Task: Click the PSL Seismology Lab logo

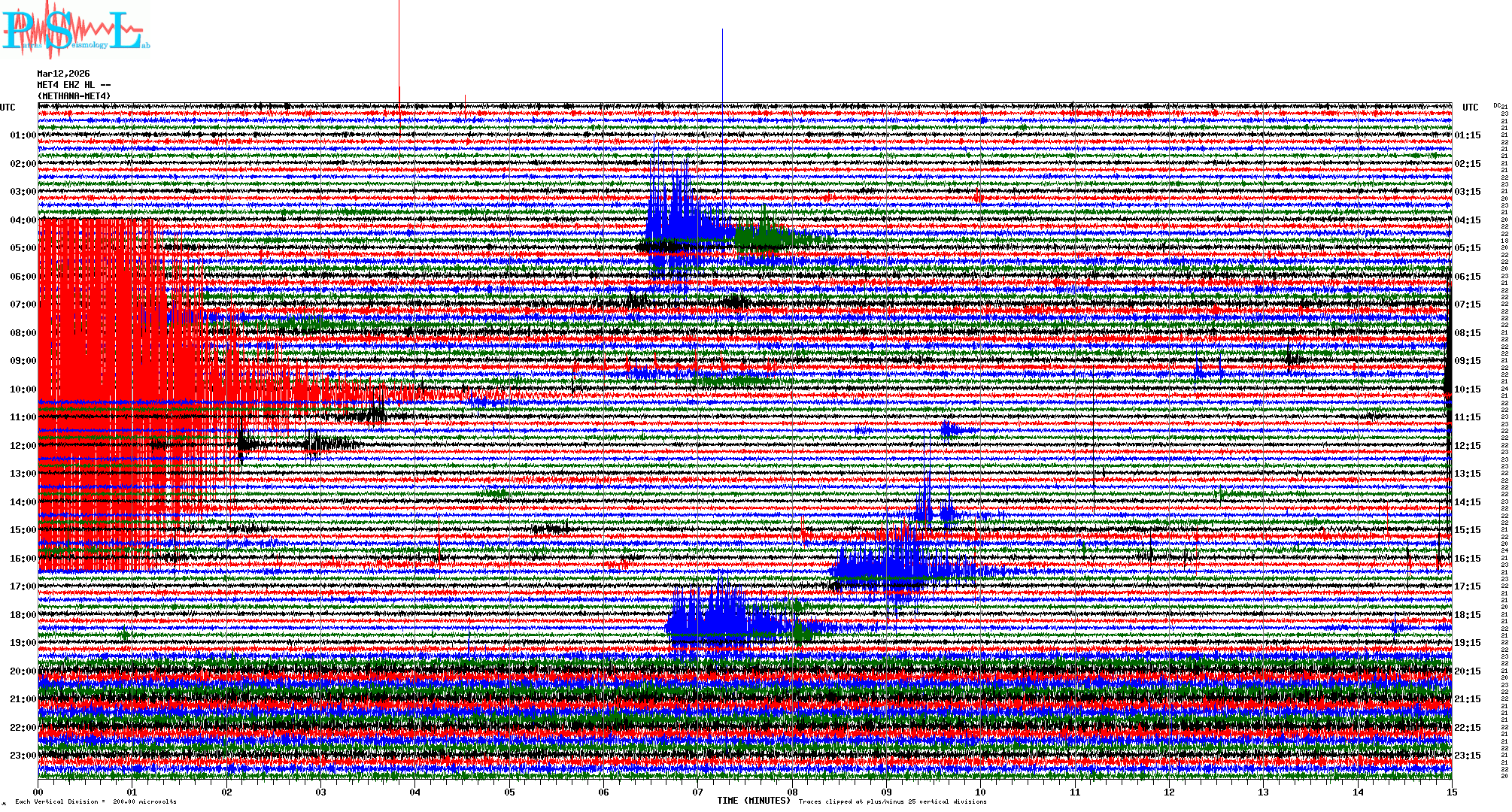Action: click(x=75, y=30)
